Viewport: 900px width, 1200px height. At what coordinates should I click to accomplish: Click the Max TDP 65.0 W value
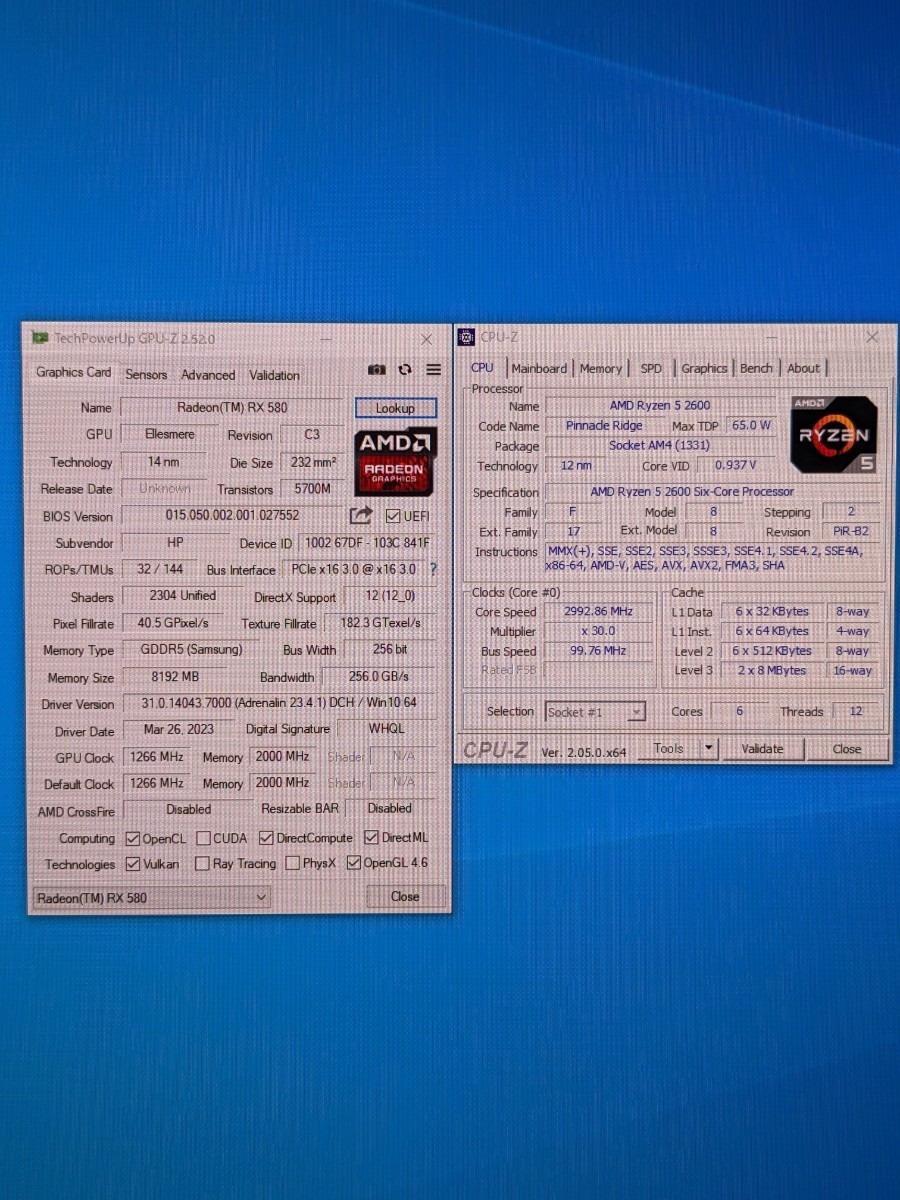tap(751, 425)
